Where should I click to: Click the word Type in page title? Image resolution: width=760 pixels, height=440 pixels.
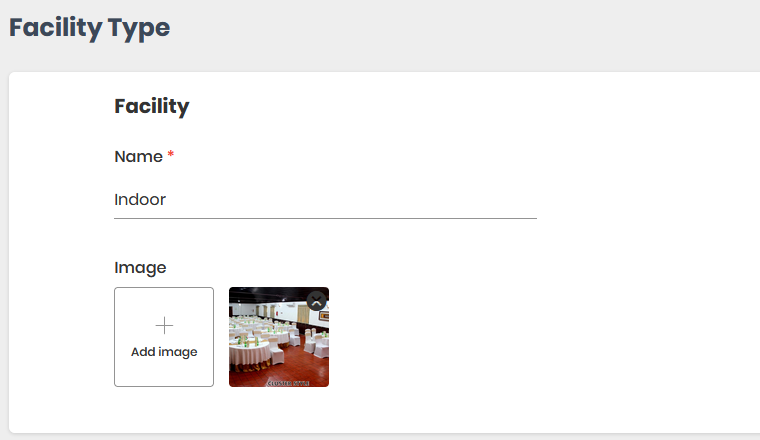pos(139,28)
